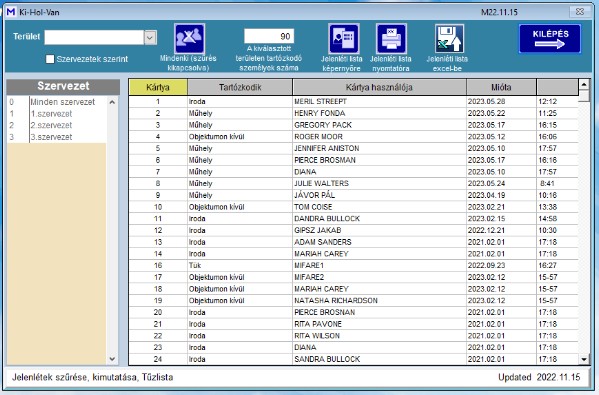Select the JENNIFER ANISTON row
The image size is (599, 395).
353,148
